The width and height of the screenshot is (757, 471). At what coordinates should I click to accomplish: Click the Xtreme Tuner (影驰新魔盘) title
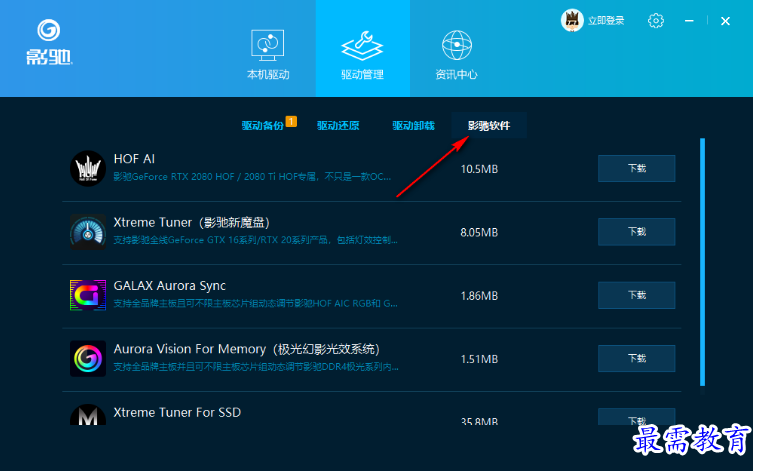pos(192,222)
